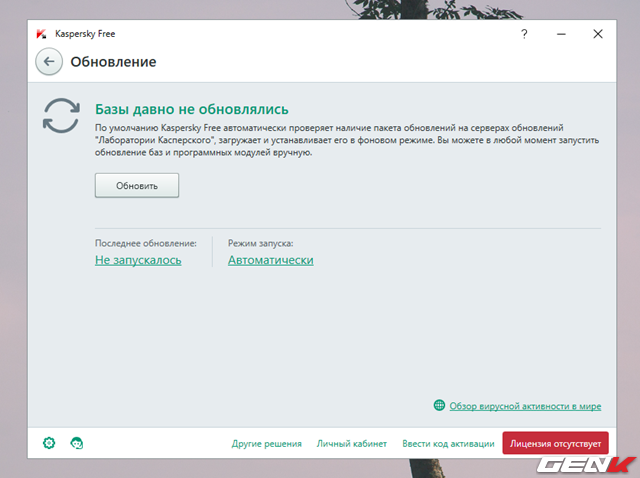The width and height of the screenshot is (640, 478).
Task: Open help with the question mark icon
Action: (x=524, y=33)
